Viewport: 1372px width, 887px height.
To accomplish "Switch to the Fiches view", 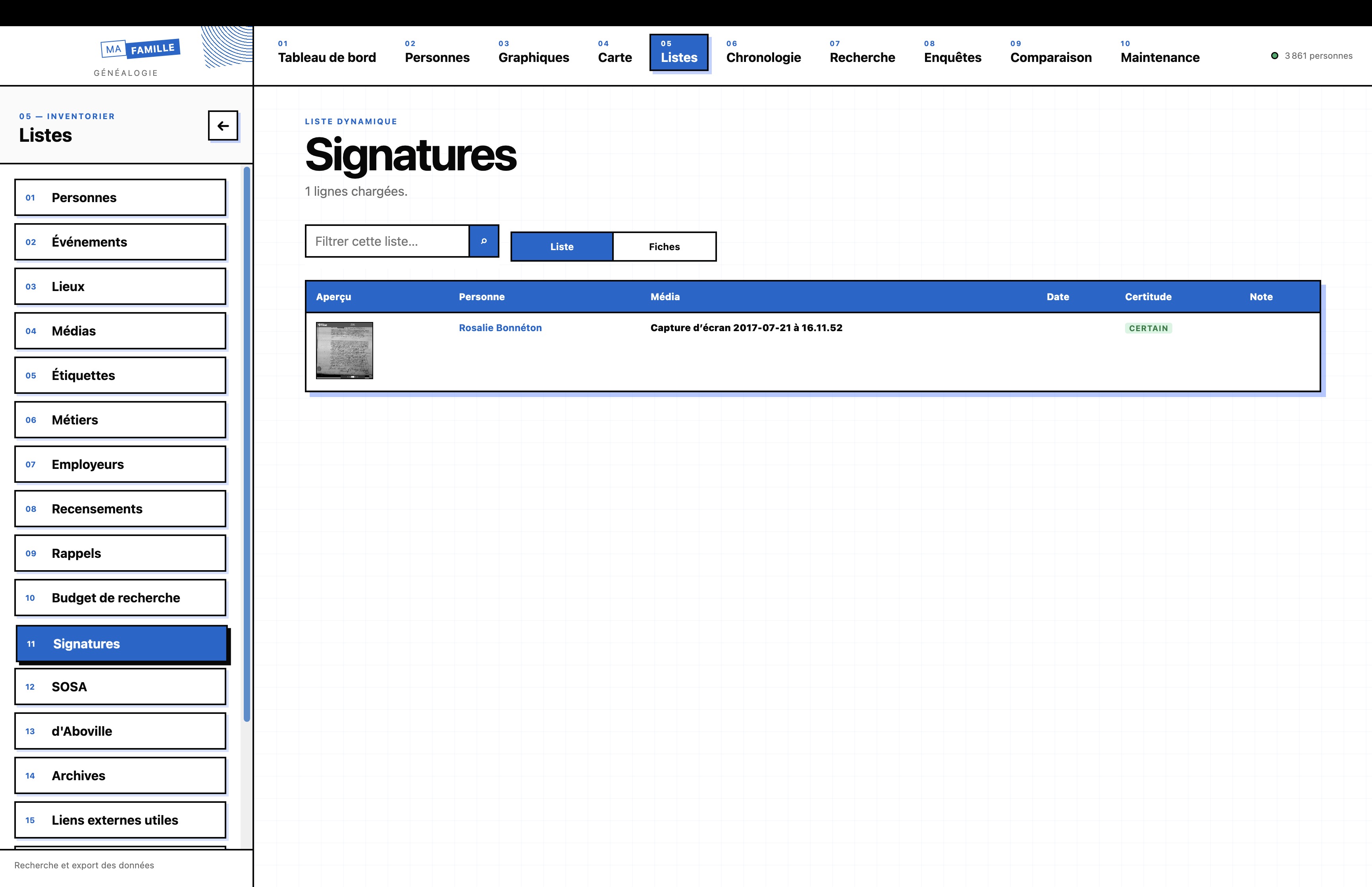I will tap(665, 247).
